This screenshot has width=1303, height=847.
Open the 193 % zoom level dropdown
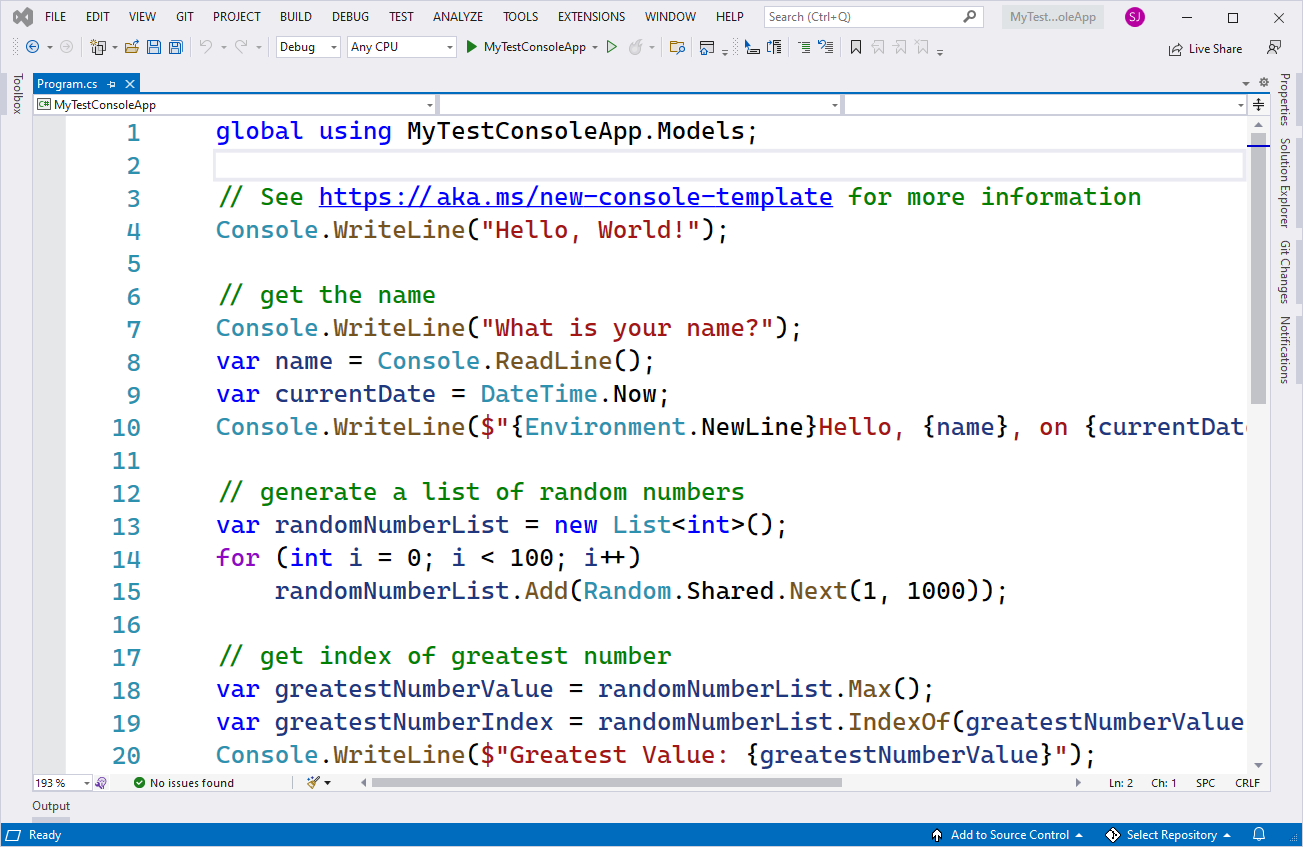[x=86, y=783]
